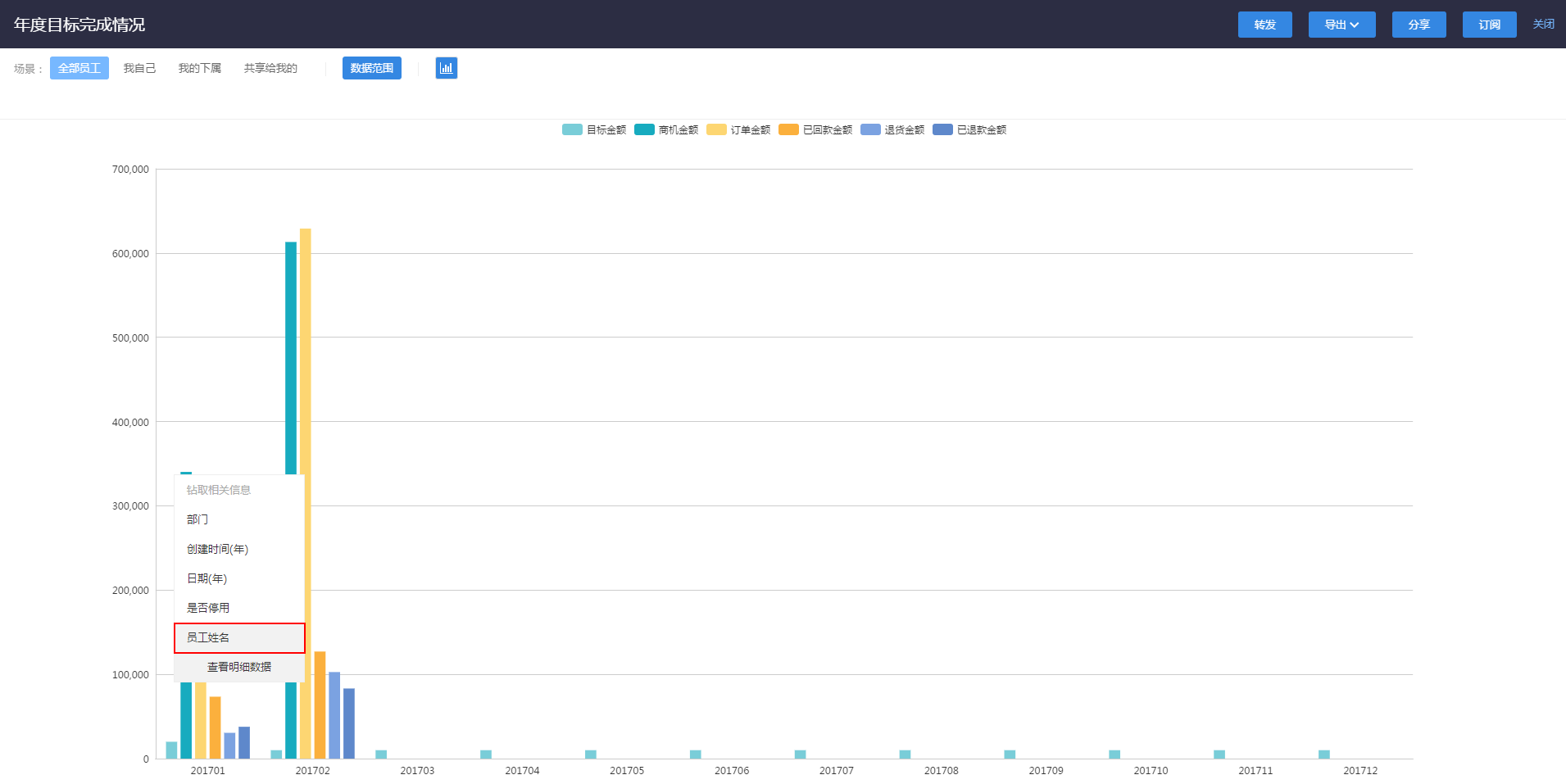This screenshot has height=784, width=1566.
Task: Toggle the 退货金额 legend series
Action: [x=892, y=129]
